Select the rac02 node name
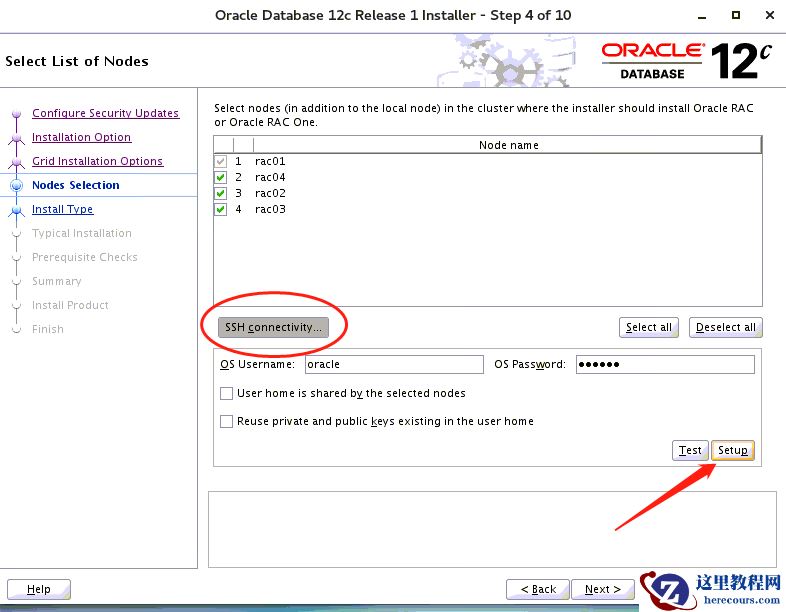The height and width of the screenshot is (612, 786). (270, 193)
